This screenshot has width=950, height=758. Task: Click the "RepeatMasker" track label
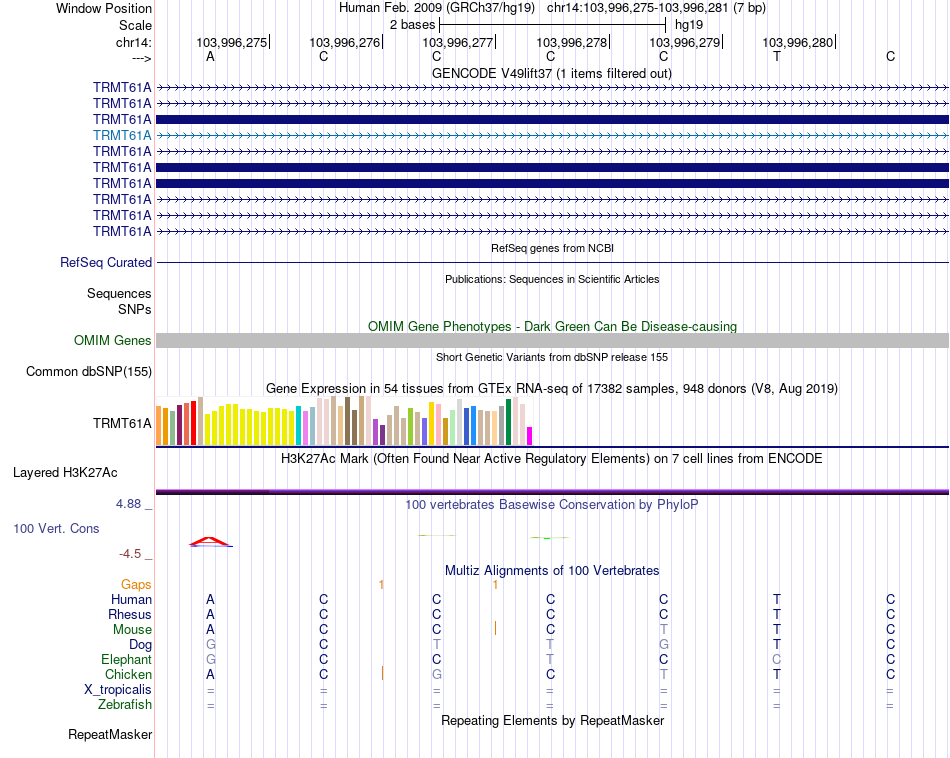click(x=110, y=734)
